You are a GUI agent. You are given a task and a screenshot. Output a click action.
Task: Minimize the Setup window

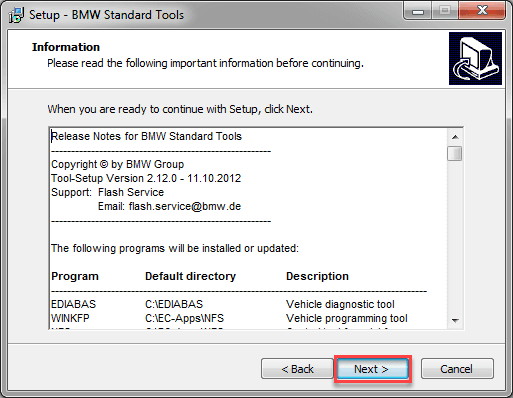[x=418, y=11]
